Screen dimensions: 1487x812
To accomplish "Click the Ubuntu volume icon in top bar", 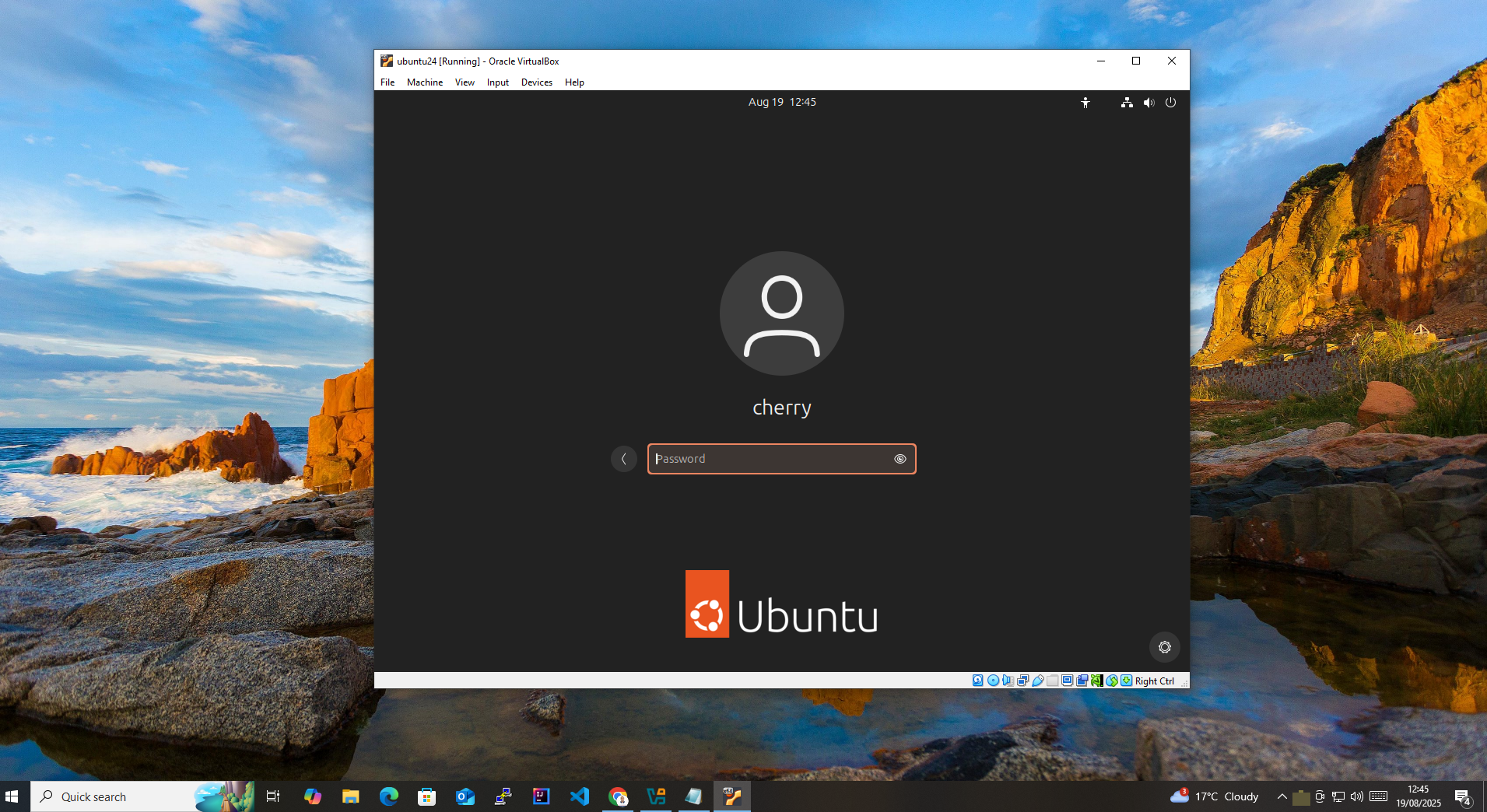I will pos(1149,103).
